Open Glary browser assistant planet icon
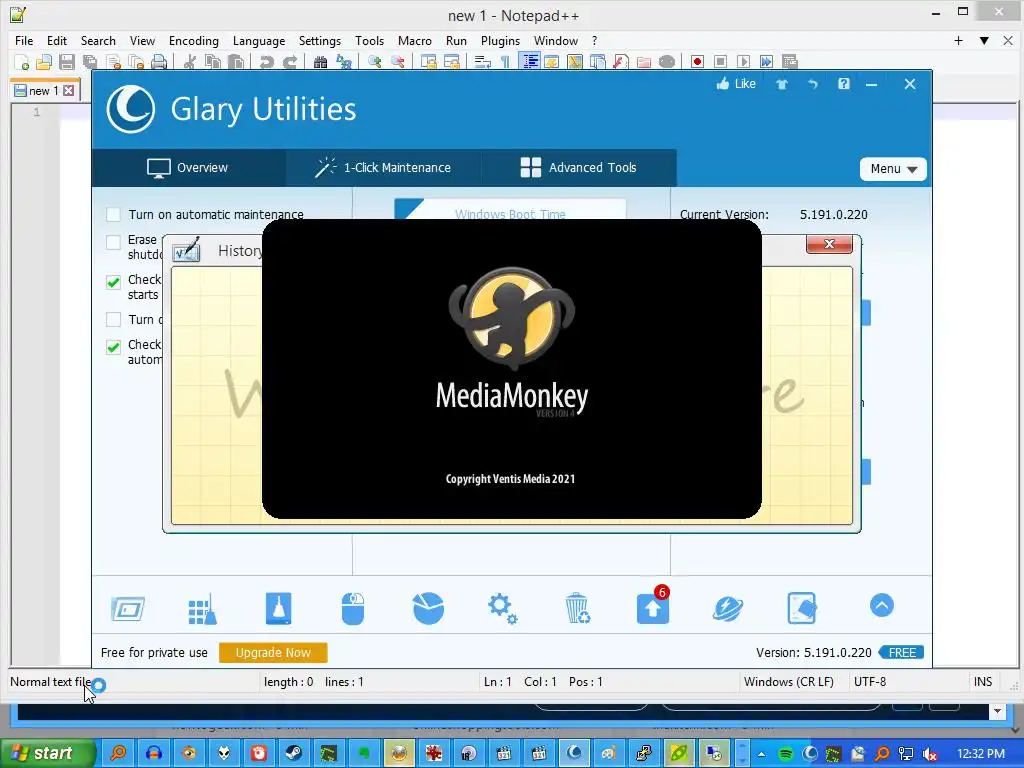The image size is (1024, 768). pyautogui.click(x=728, y=609)
